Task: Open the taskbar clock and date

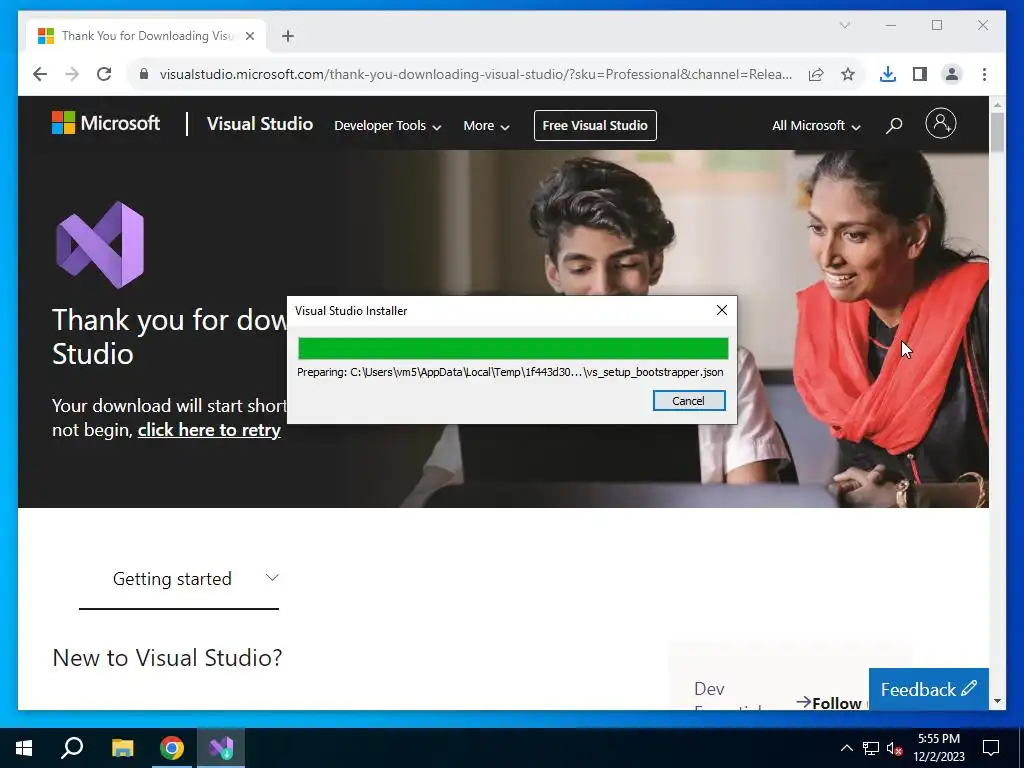Action: pyautogui.click(x=939, y=748)
